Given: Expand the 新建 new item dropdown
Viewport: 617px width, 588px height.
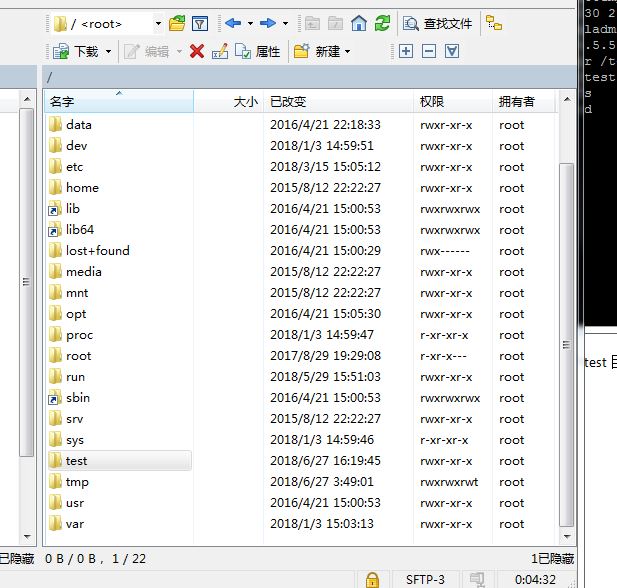Looking at the screenshot, I should coord(348,51).
